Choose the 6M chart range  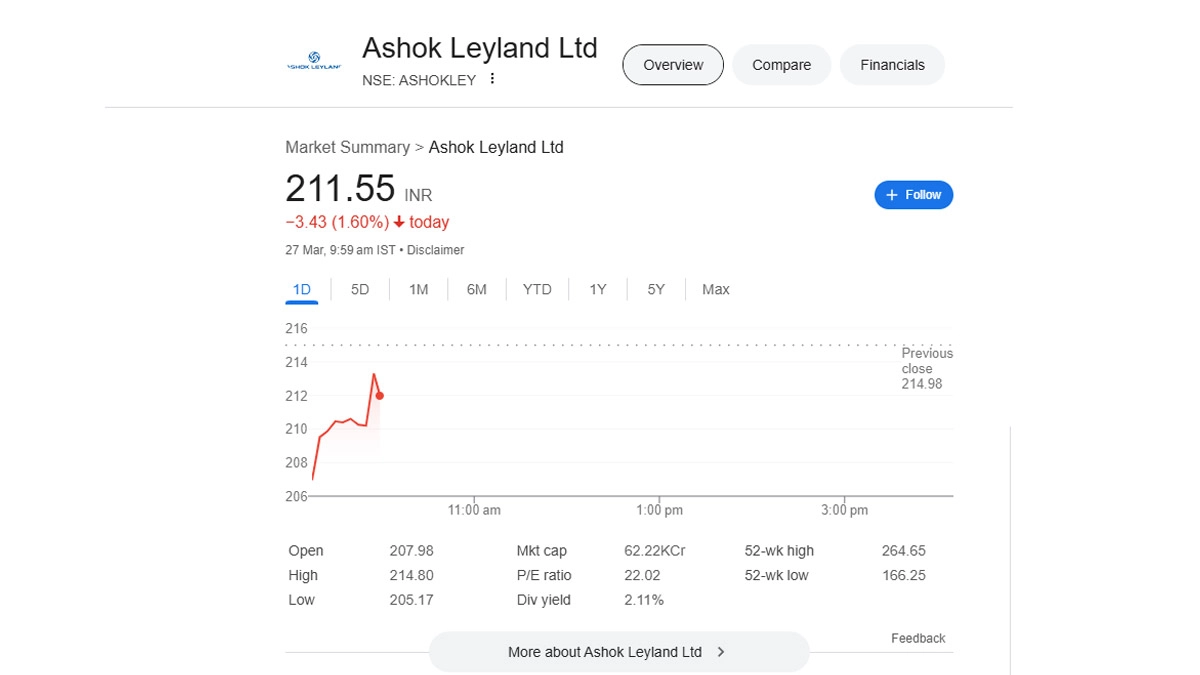click(x=476, y=290)
